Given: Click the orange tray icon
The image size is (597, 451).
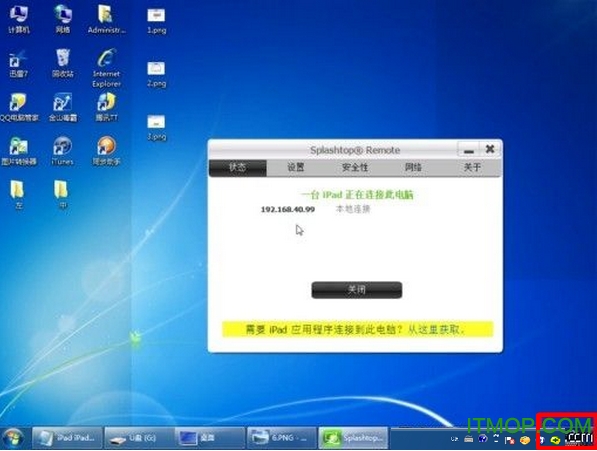Looking at the screenshot, I should click(x=525, y=440).
